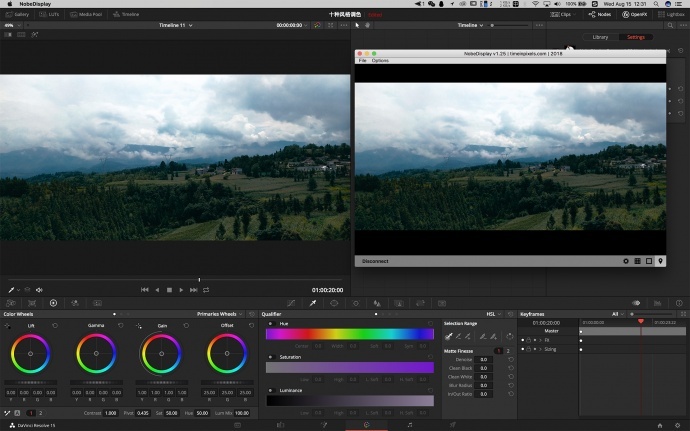Click NobeDisplay pin on top icon

(x=661, y=261)
